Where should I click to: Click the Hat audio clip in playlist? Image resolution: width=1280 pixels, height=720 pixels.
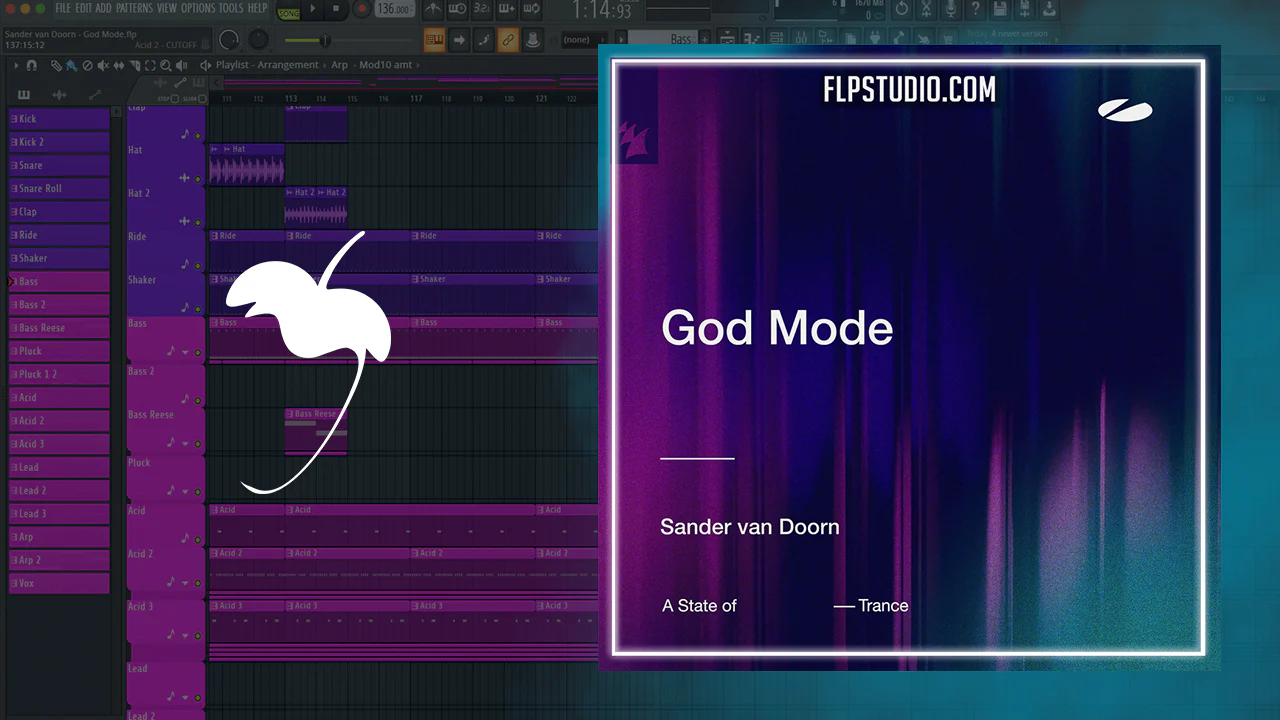point(247,164)
